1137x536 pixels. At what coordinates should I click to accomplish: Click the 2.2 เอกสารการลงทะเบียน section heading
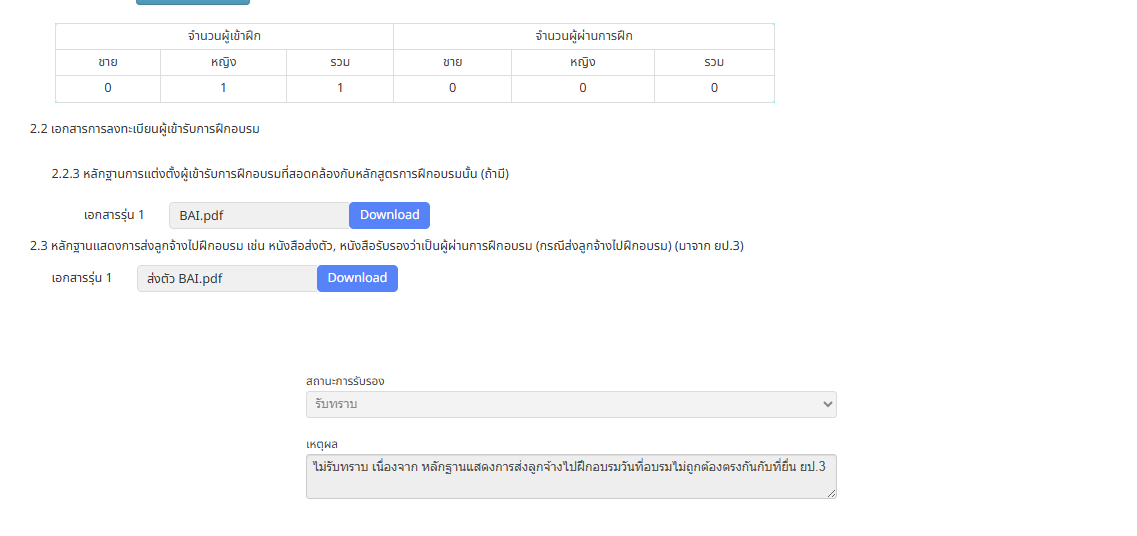pyautogui.click(x=145, y=129)
